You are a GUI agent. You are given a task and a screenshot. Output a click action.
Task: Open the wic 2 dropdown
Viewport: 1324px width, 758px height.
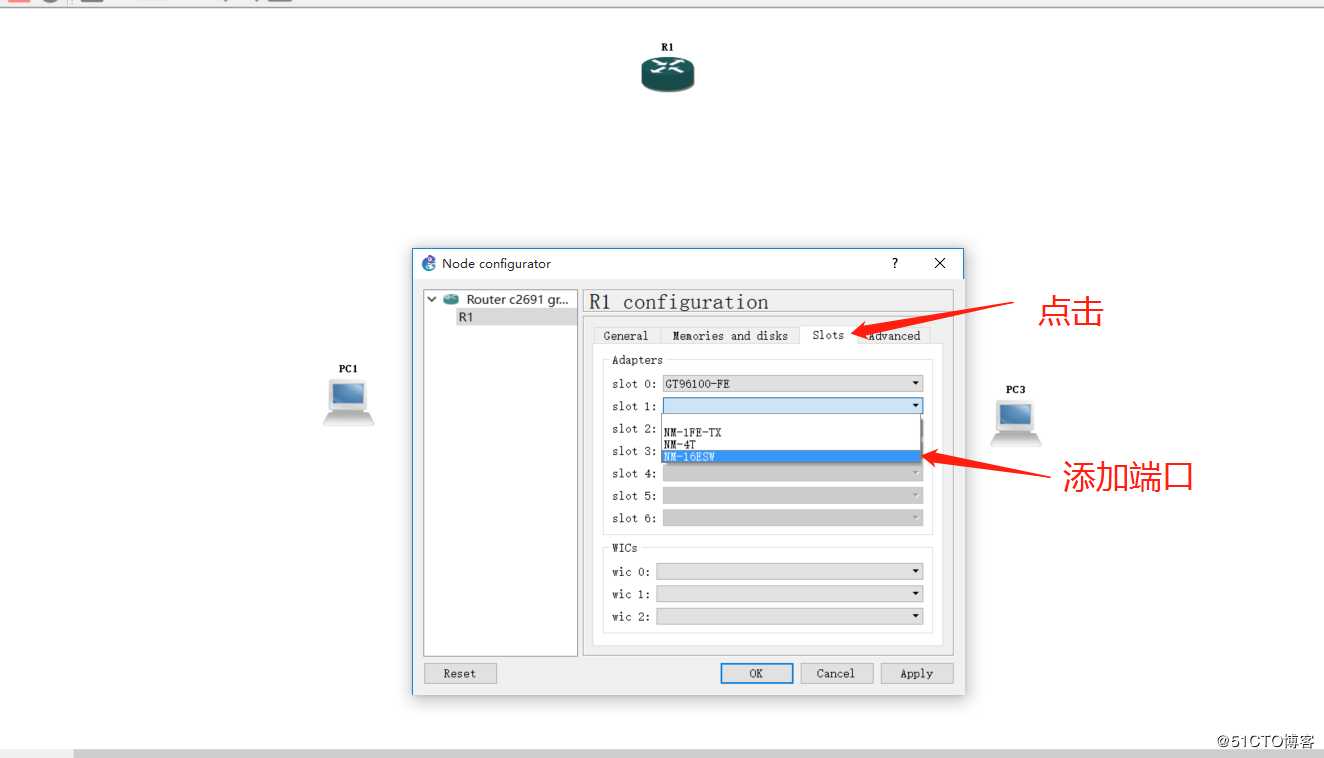pyautogui.click(x=790, y=616)
